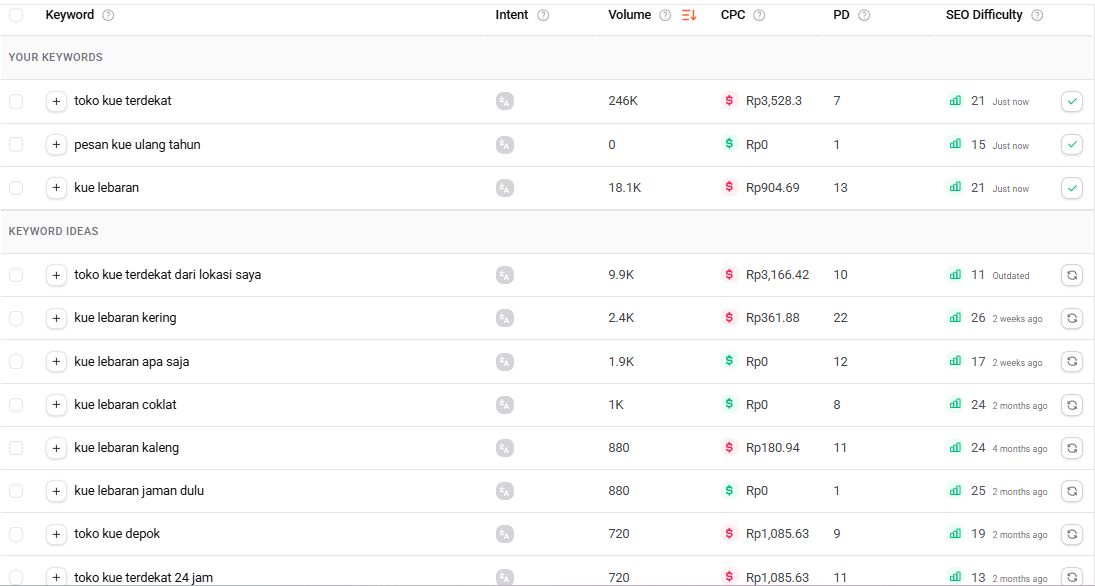Sort by SEO Difficulty column header

984,15
